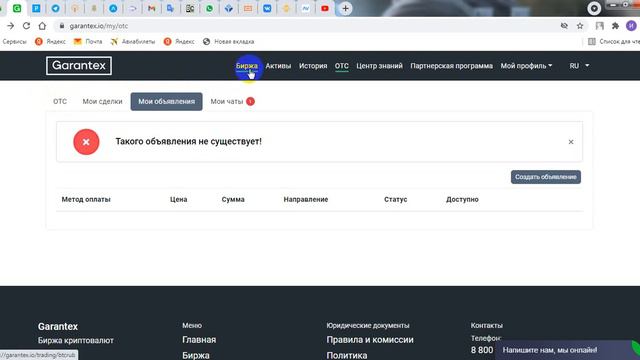Select the Мои объявления tab
This screenshot has width=640, height=360.
coord(167,102)
